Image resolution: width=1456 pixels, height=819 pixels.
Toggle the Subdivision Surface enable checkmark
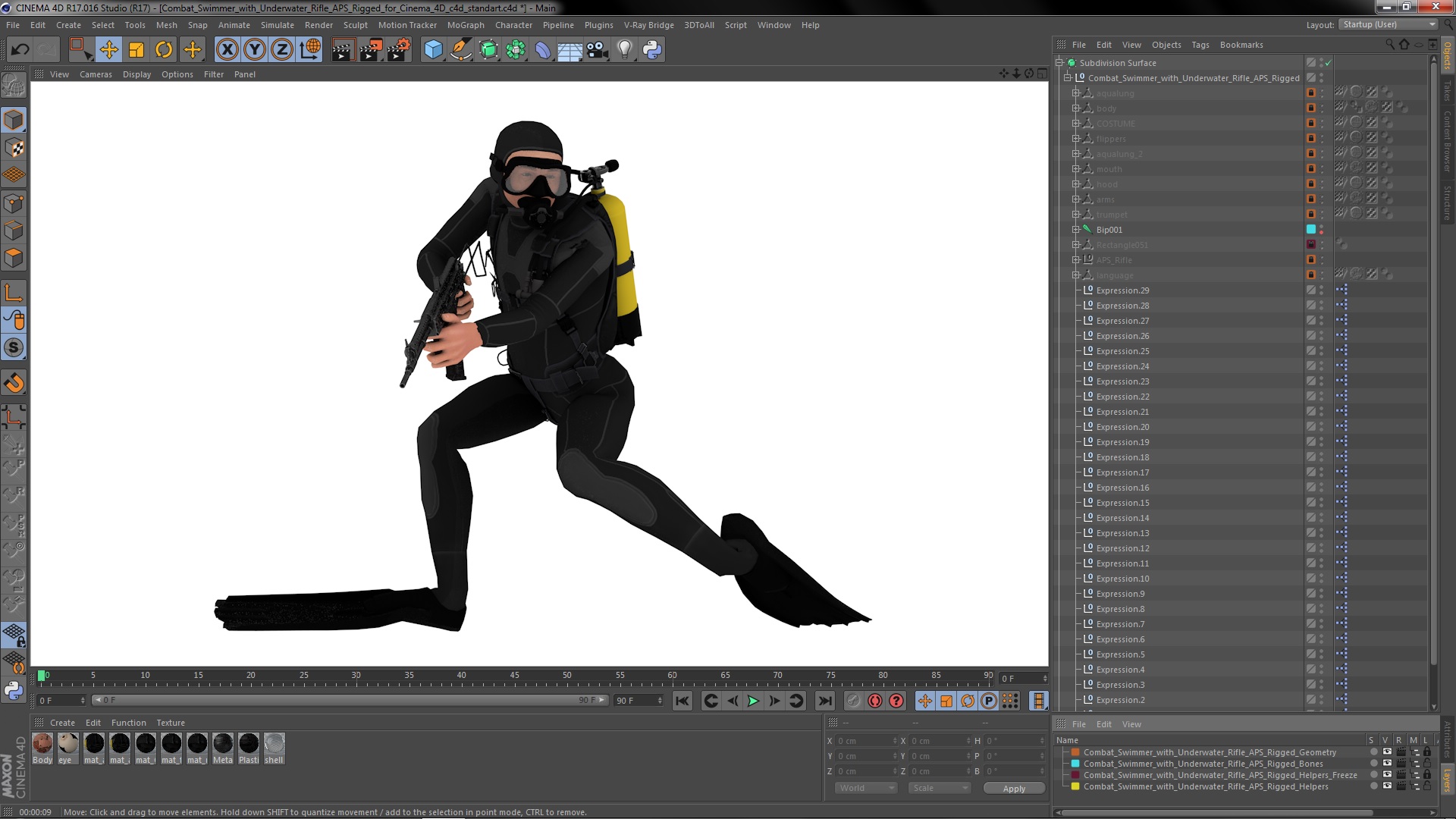1329,63
